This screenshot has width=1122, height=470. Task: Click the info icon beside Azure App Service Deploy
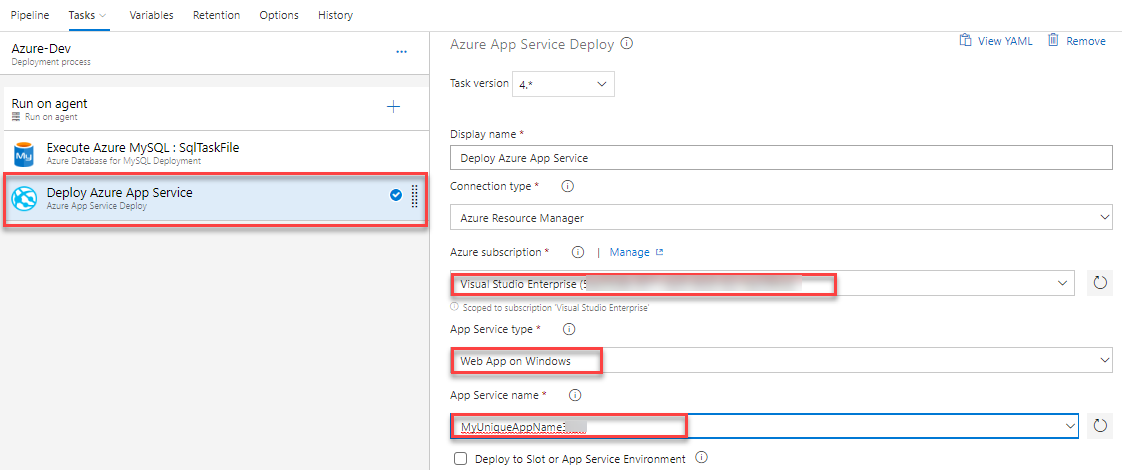coord(627,44)
